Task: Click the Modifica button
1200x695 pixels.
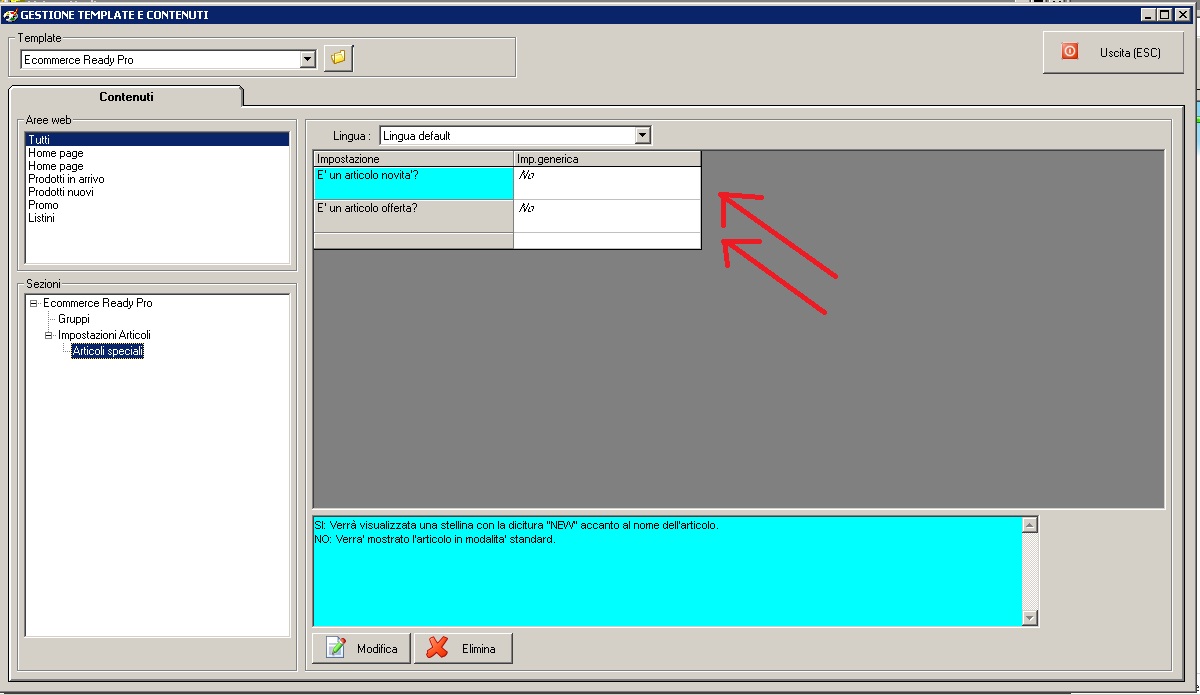Action: tap(362, 648)
